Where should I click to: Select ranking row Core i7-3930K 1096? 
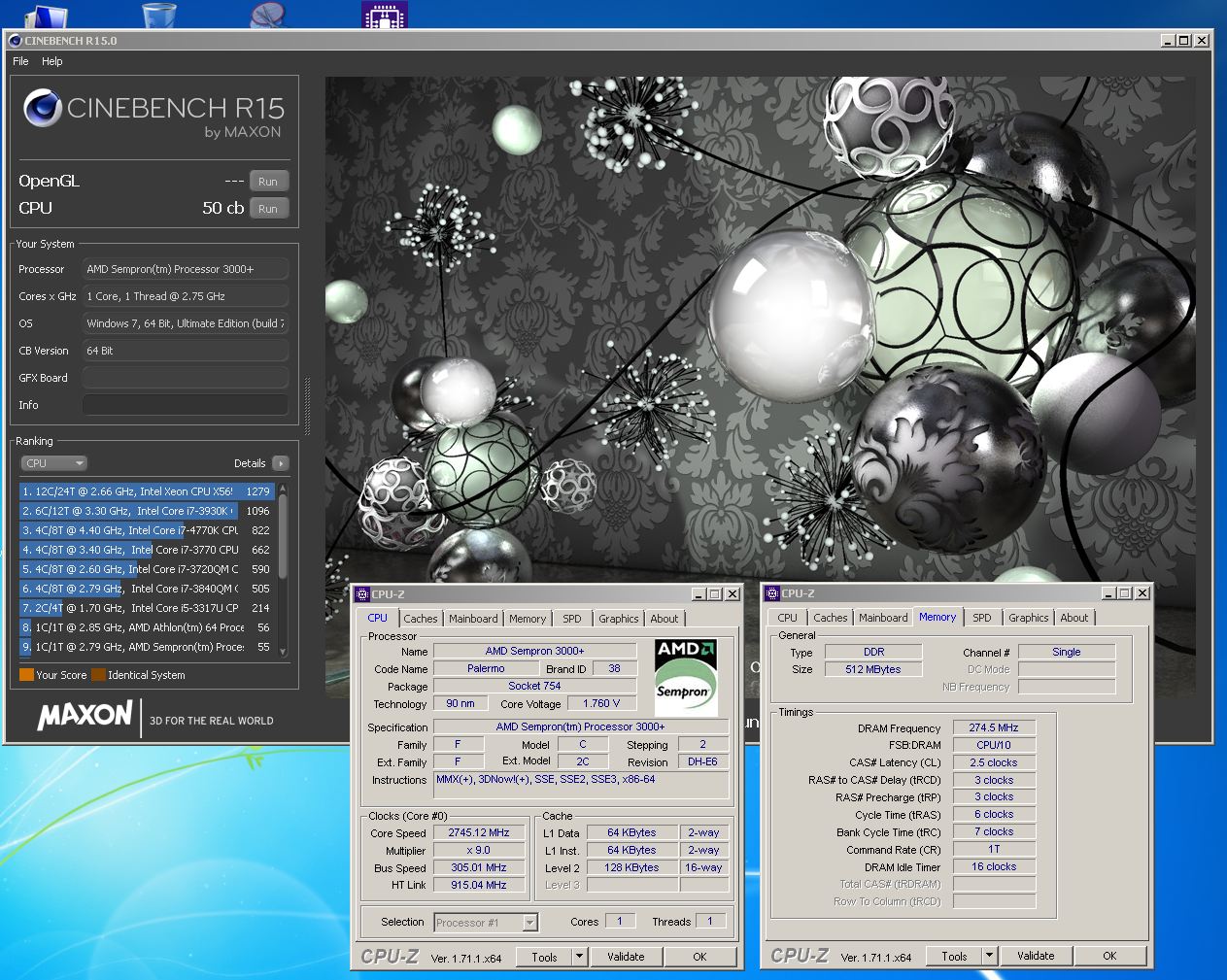coord(147,511)
